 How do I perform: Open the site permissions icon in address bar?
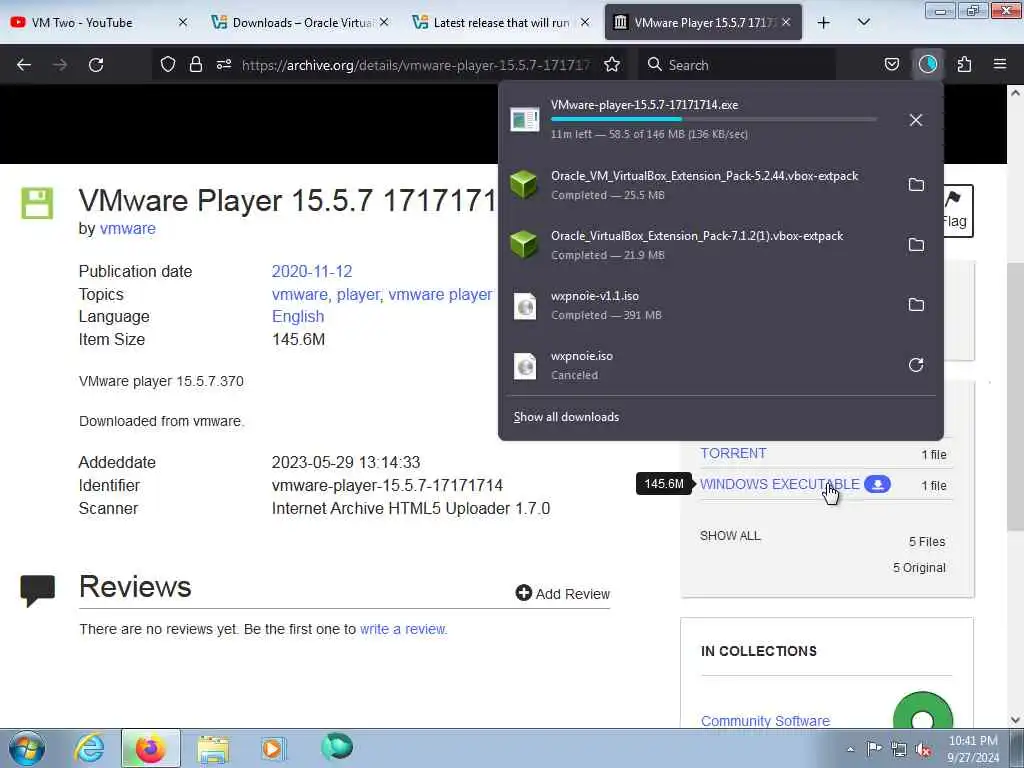223,65
